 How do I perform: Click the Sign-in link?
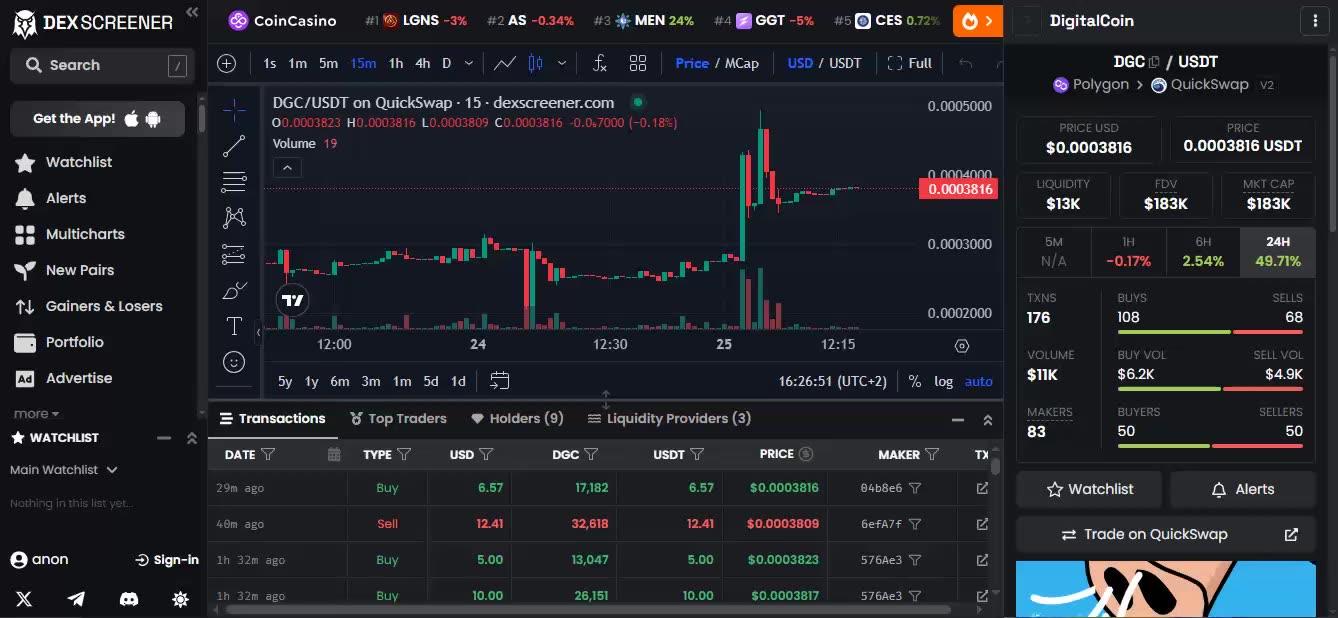[x=166, y=560]
